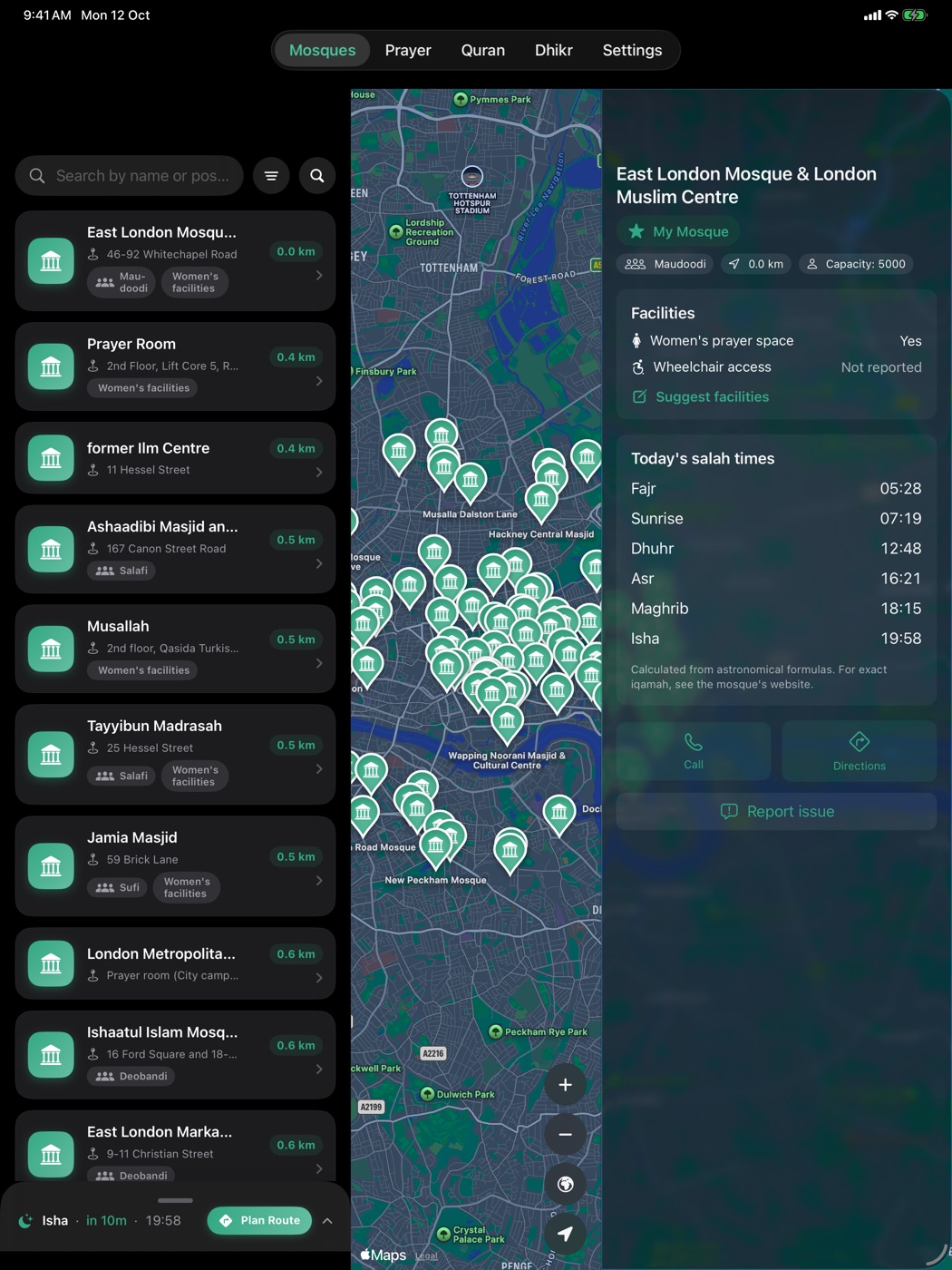Tap Peckham Rye Park map marker
Screen dimensions: 952x1270
tap(495, 1031)
